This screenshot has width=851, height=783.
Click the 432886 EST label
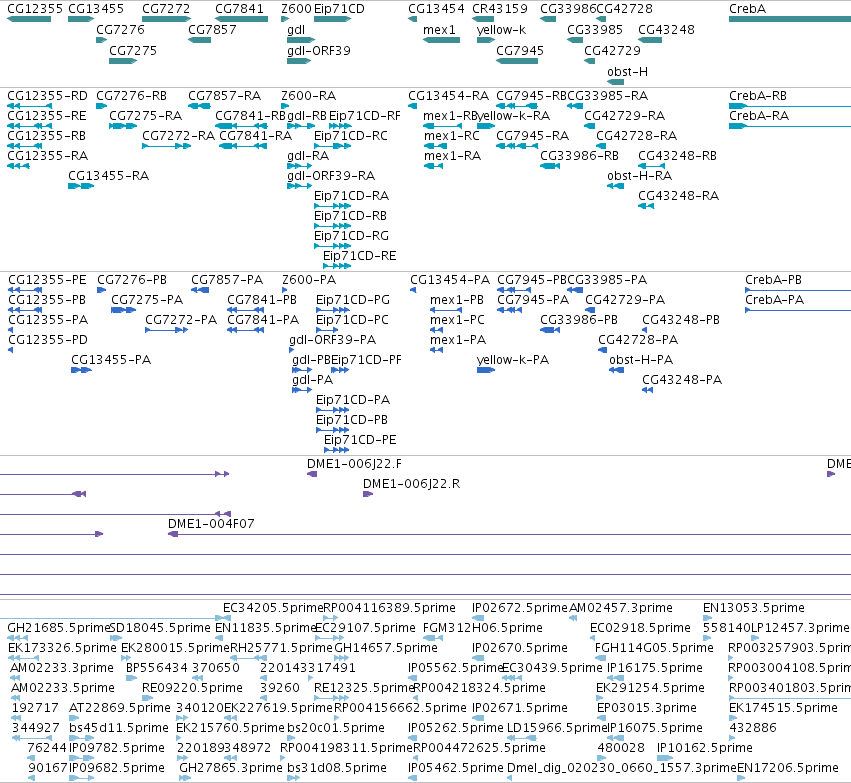tap(753, 728)
